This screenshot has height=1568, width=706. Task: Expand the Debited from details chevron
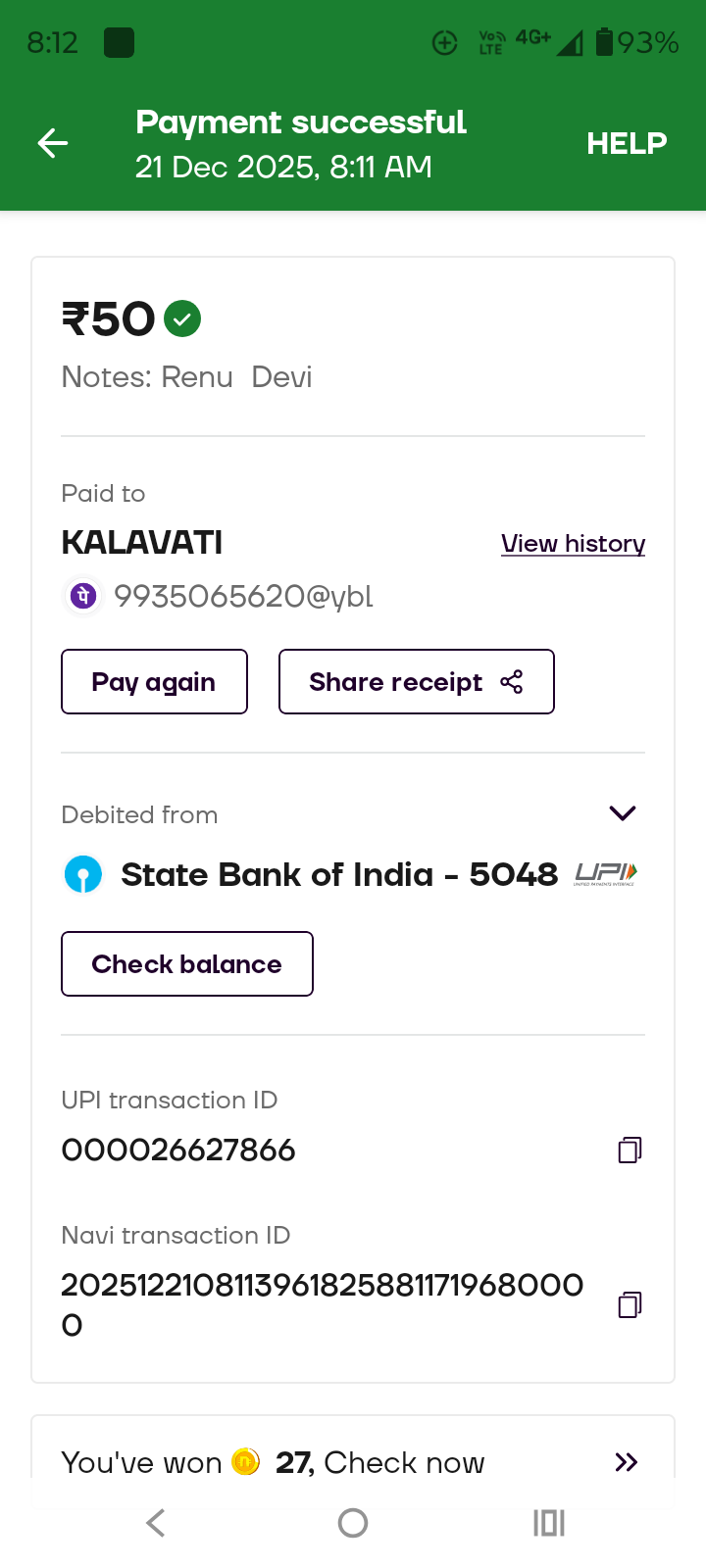coord(623,813)
